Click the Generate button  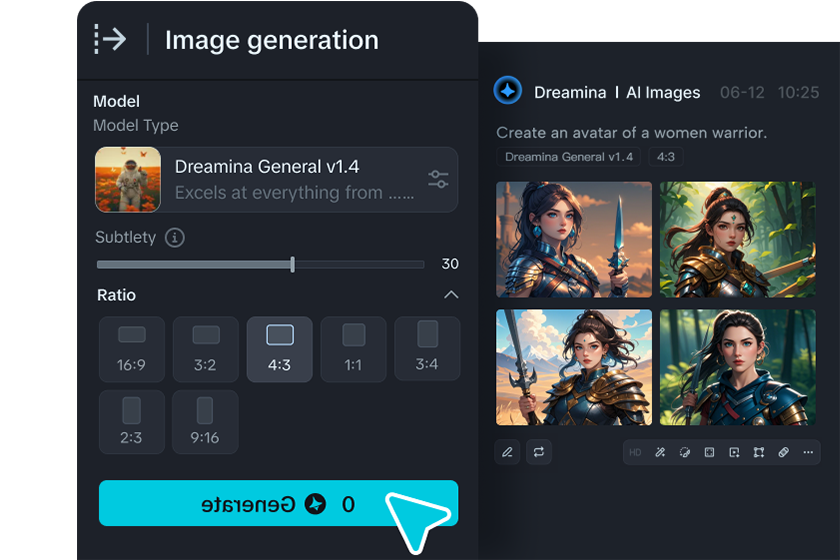click(x=279, y=503)
